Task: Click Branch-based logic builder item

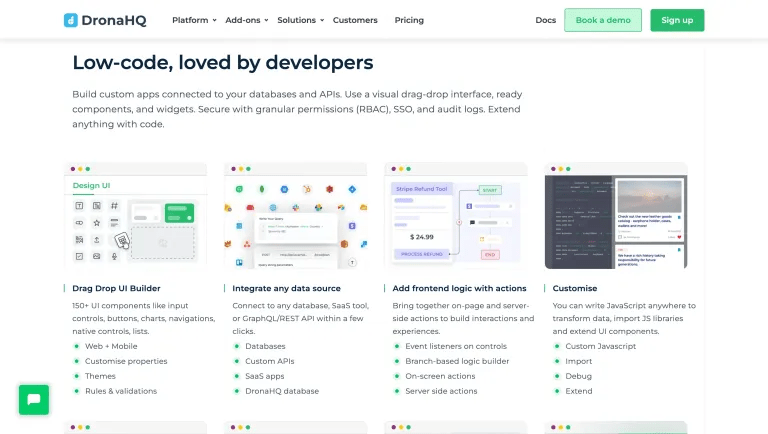Action: click(x=457, y=361)
